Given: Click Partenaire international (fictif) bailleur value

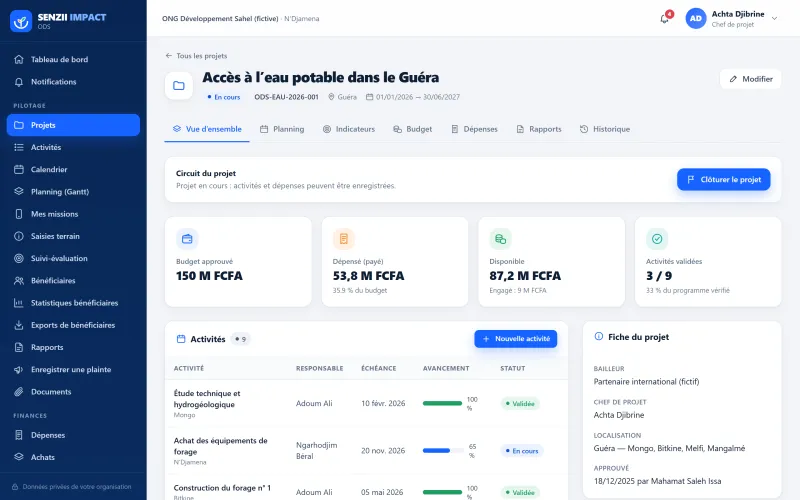Looking at the screenshot, I should coord(646,382).
